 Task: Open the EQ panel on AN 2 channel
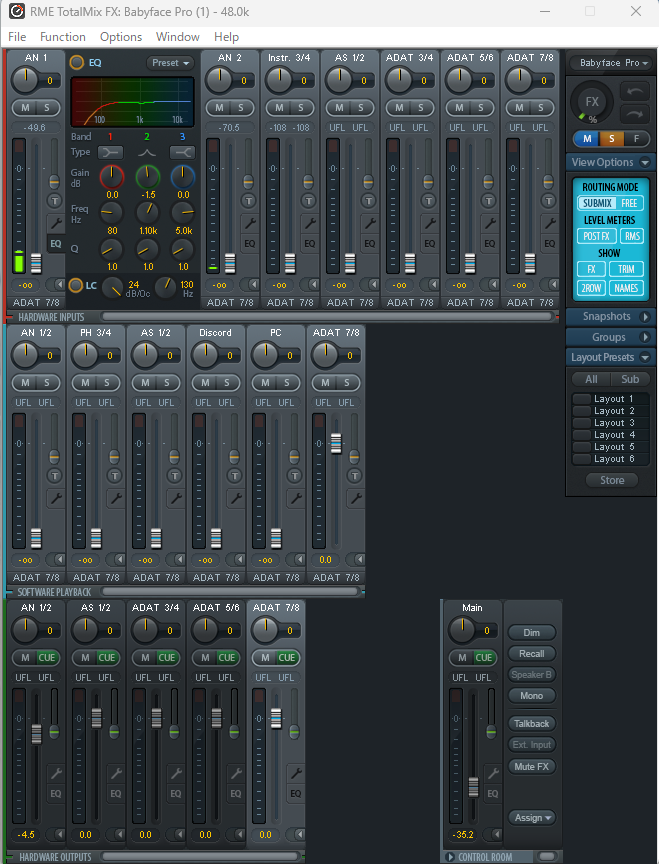pyautogui.click(x=250, y=243)
